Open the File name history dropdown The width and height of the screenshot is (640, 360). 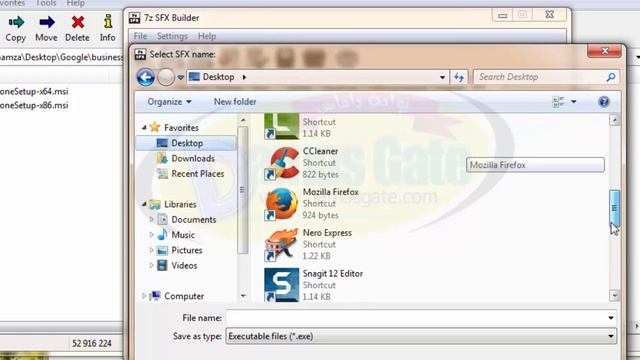(611, 318)
